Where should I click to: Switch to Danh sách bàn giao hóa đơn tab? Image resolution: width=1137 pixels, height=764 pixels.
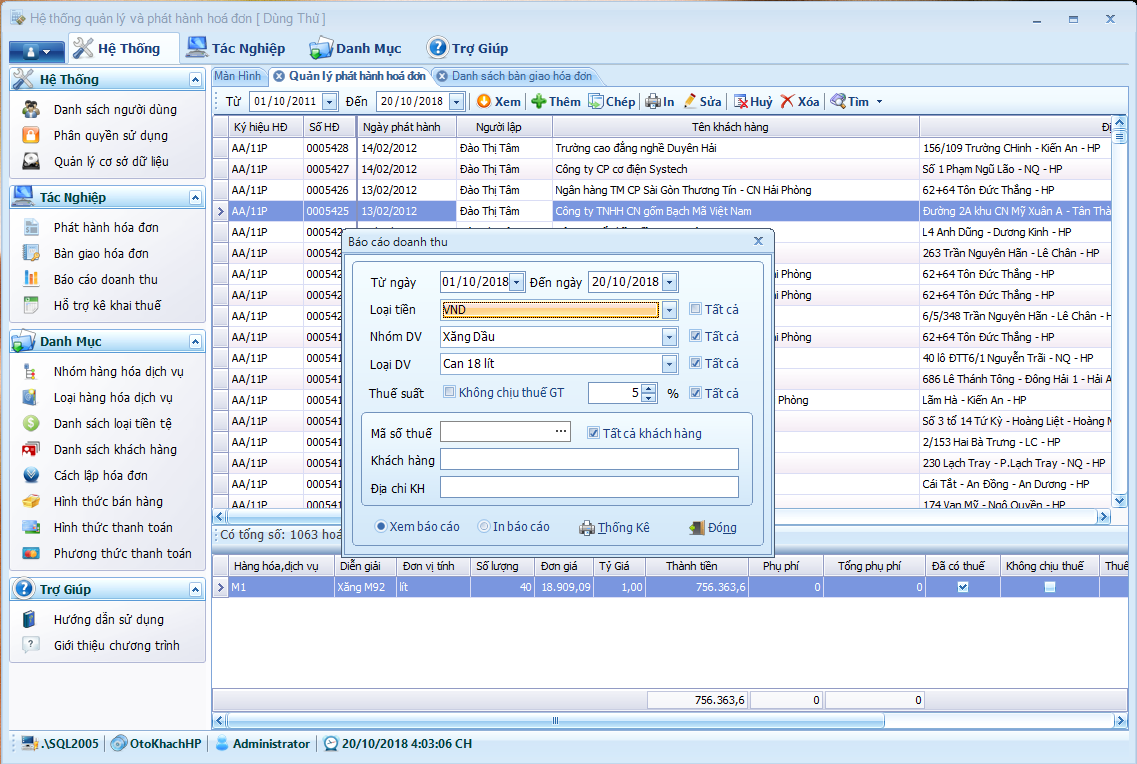pyautogui.click(x=521, y=76)
